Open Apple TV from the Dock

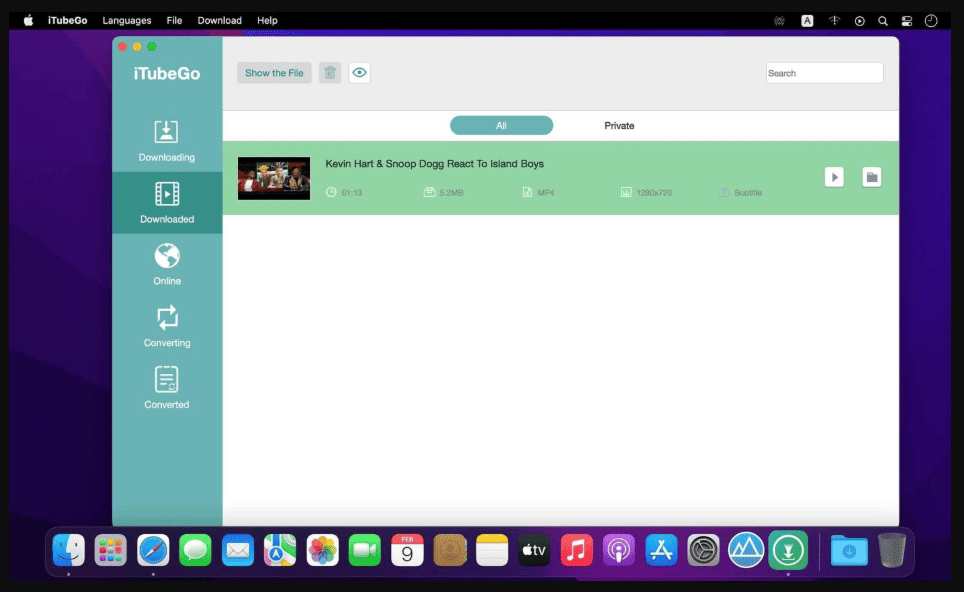click(534, 550)
